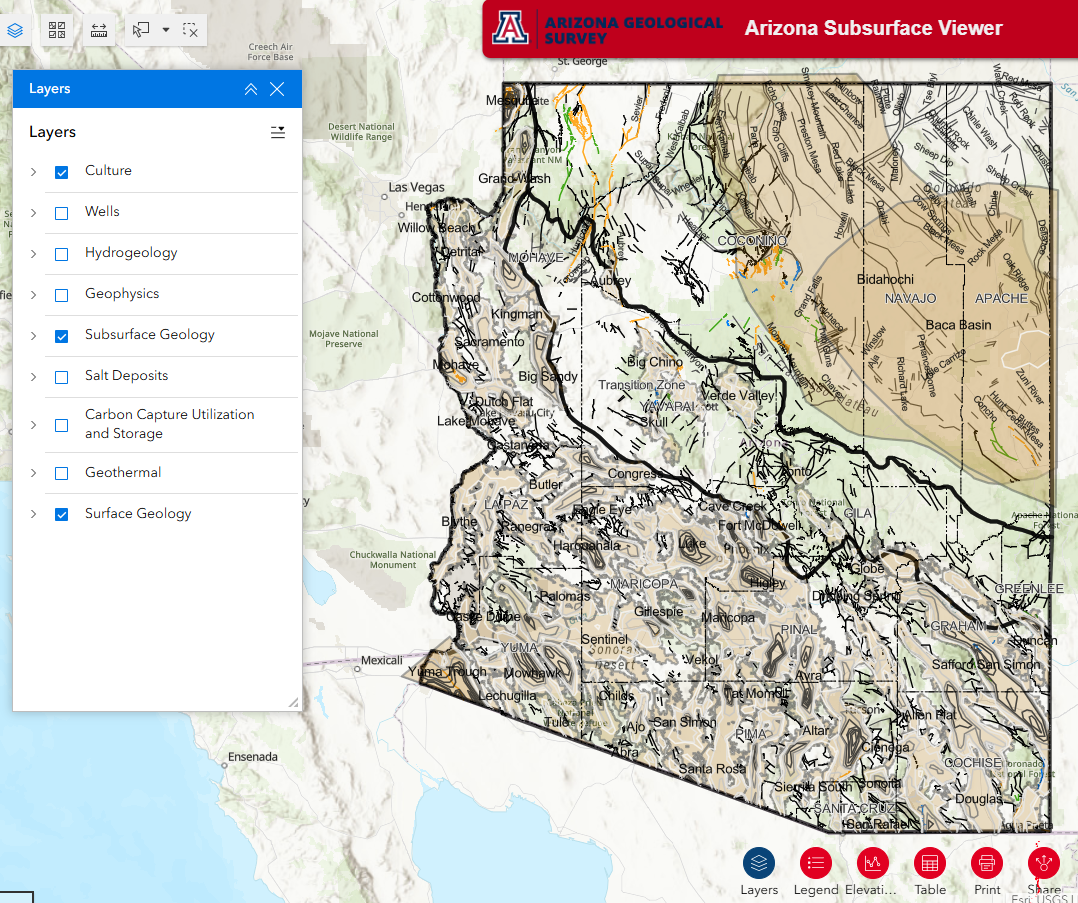This screenshot has height=903, width=1078.
Task: Click the MARICOPA county label on map
Action: pos(644,584)
